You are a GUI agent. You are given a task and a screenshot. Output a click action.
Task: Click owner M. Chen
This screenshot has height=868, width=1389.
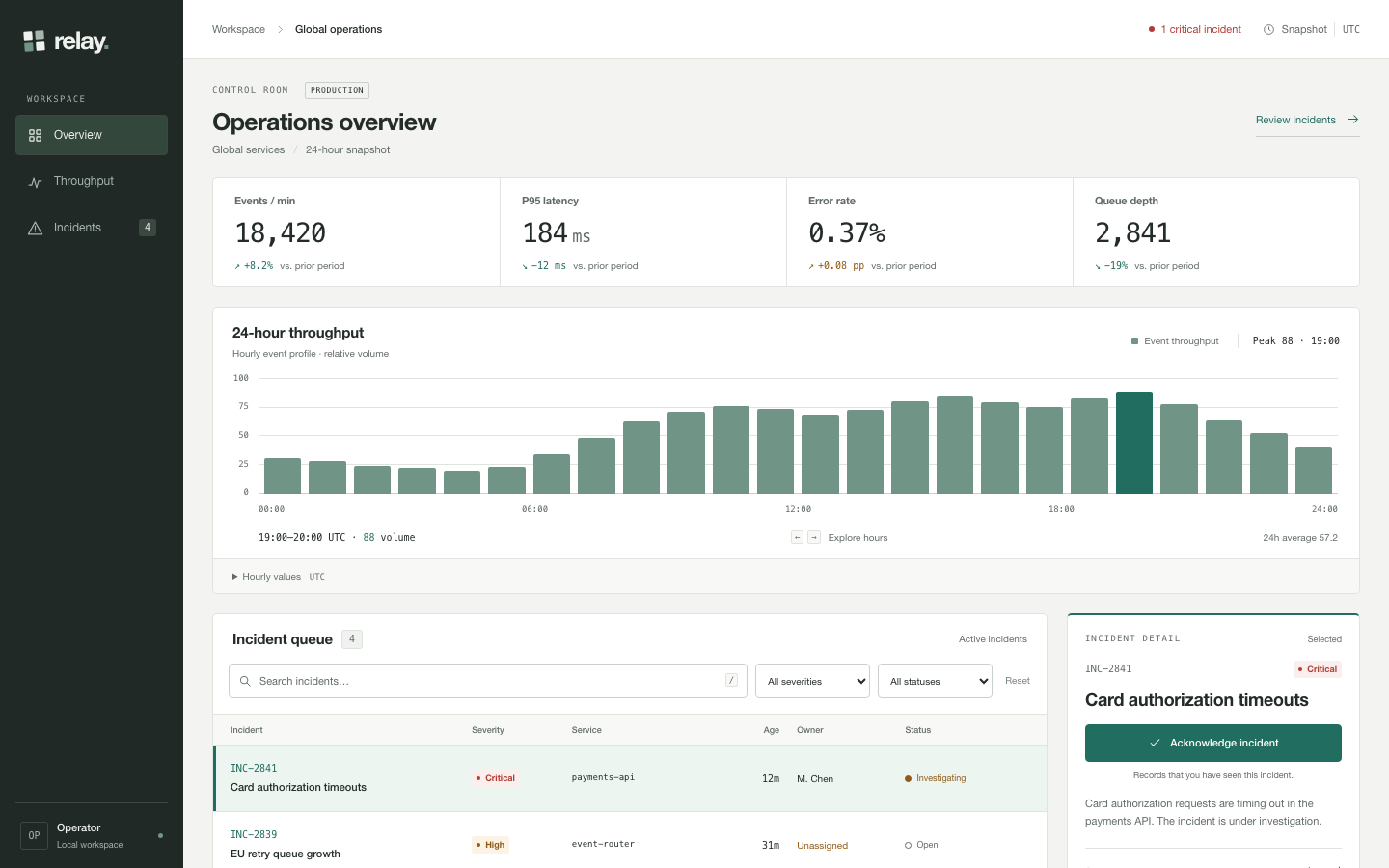[x=815, y=778]
